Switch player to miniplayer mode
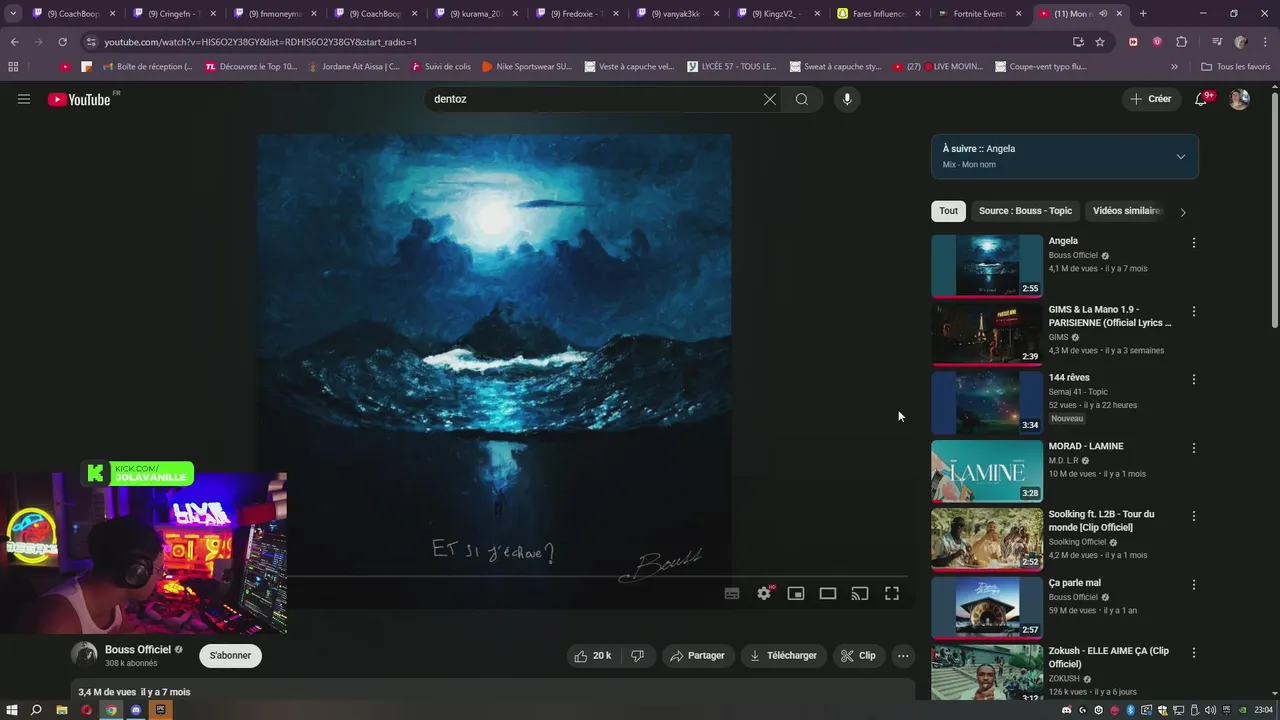This screenshot has height=720, width=1280. [796, 593]
